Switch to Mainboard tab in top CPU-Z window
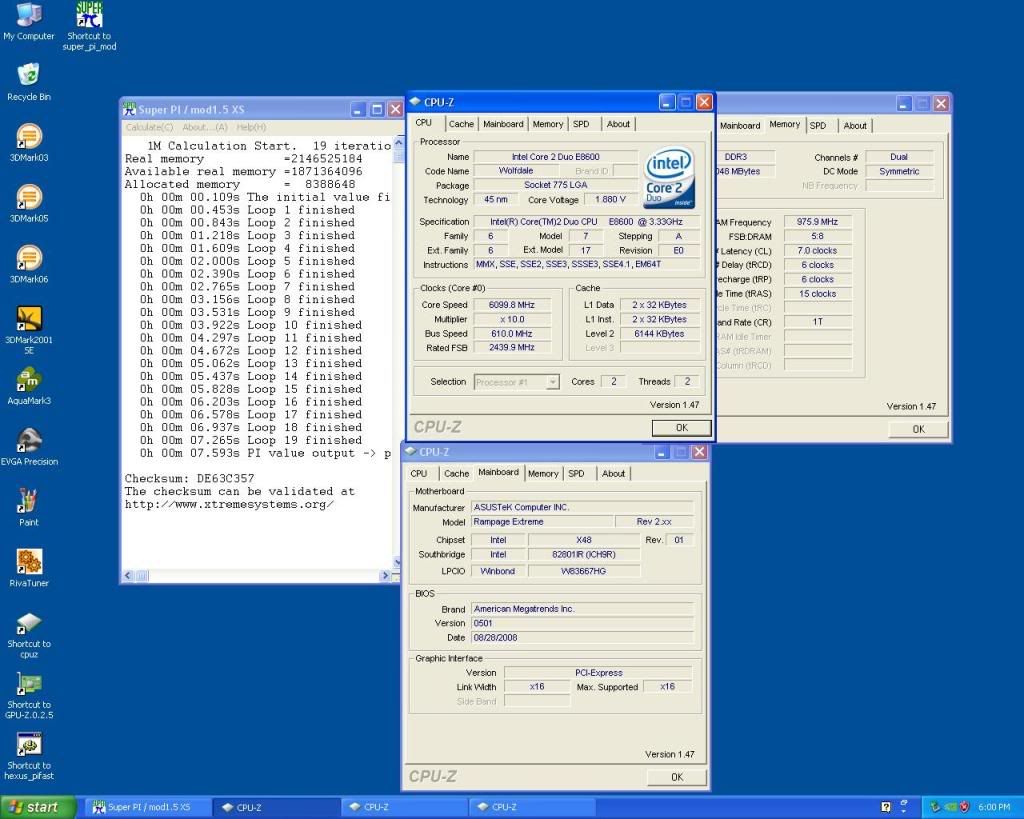Screen dimensions: 1024x819 (503, 124)
